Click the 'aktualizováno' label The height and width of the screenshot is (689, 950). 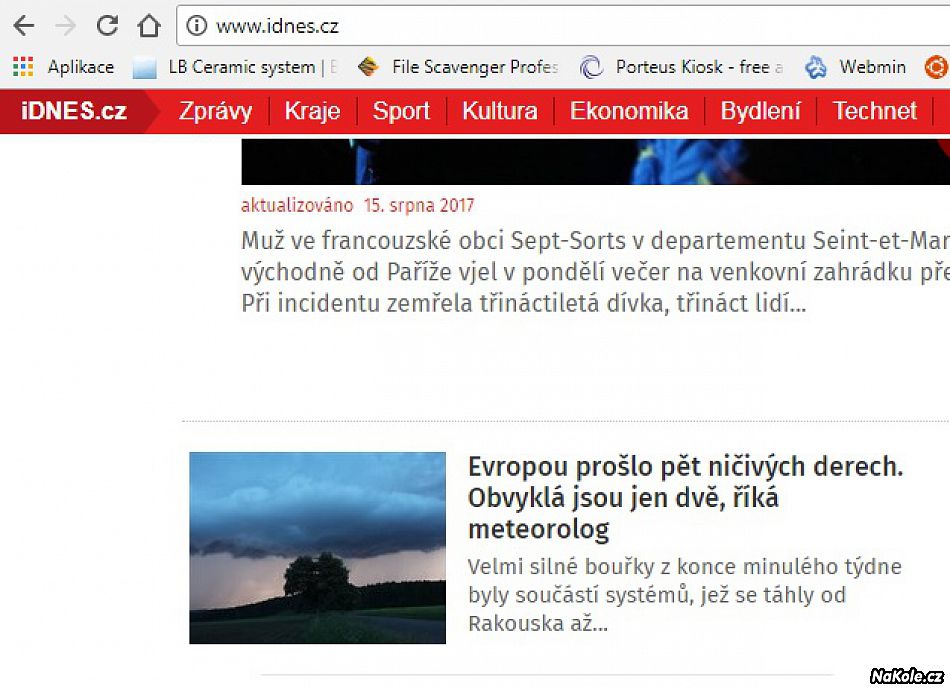297,205
